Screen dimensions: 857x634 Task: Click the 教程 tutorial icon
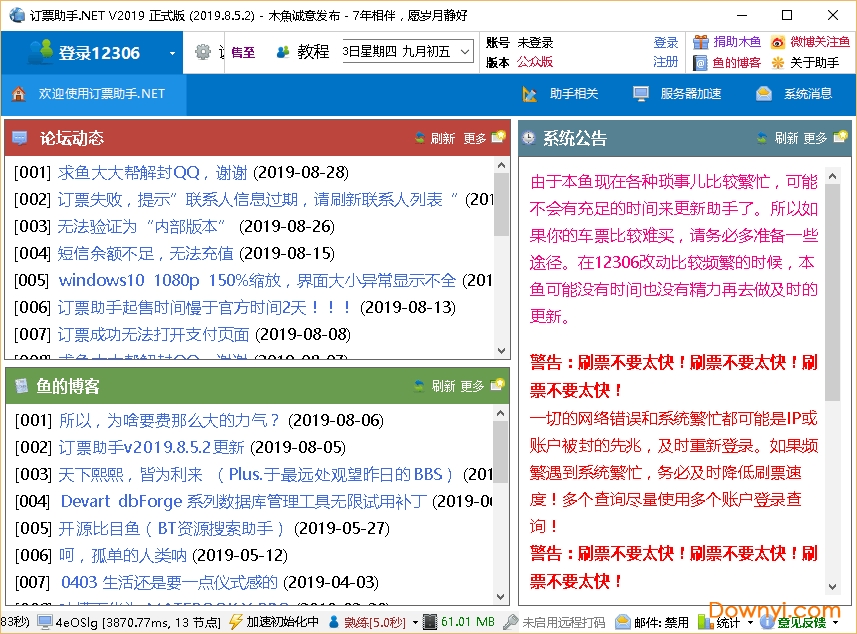pyautogui.click(x=282, y=51)
